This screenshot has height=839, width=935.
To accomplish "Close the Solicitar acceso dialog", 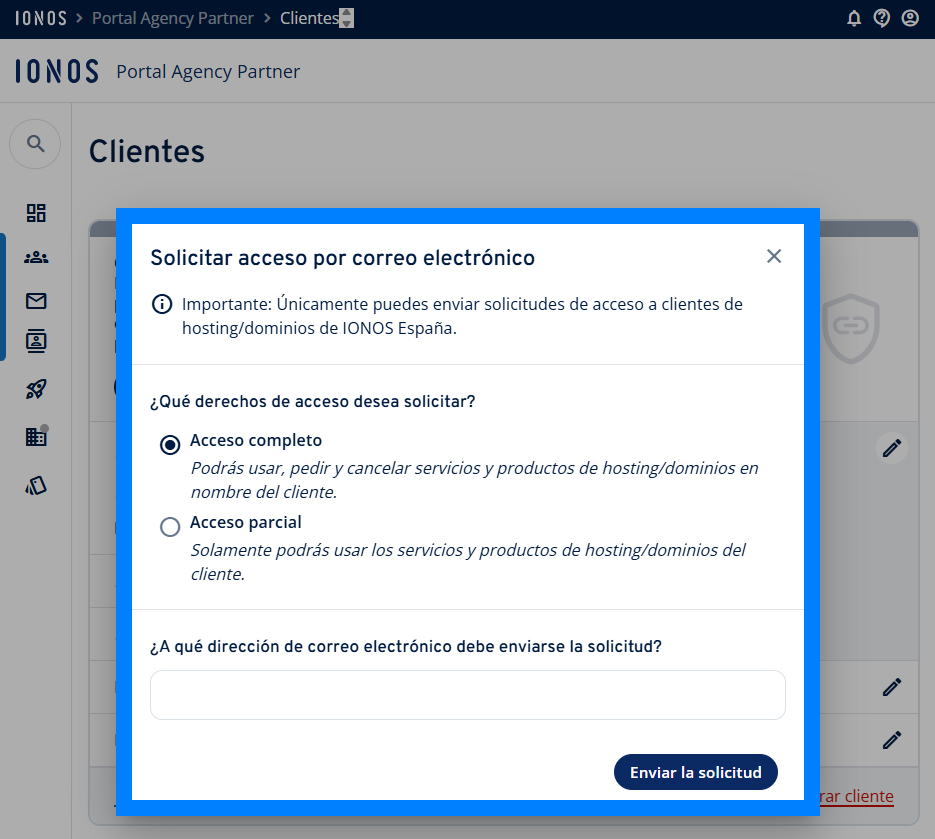I will click(774, 256).
